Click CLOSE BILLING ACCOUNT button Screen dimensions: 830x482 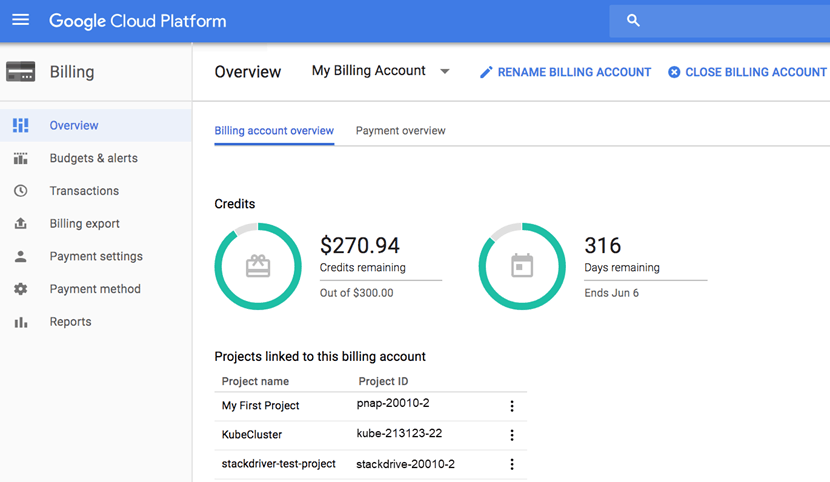click(x=747, y=72)
